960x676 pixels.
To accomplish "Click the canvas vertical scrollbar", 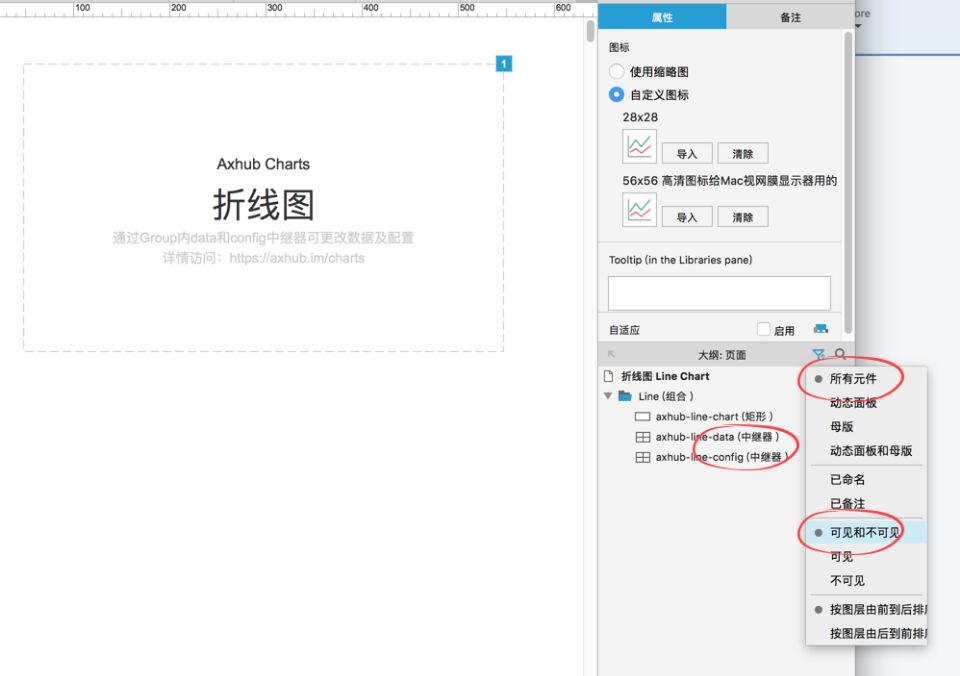I will [x=590, y=31].
